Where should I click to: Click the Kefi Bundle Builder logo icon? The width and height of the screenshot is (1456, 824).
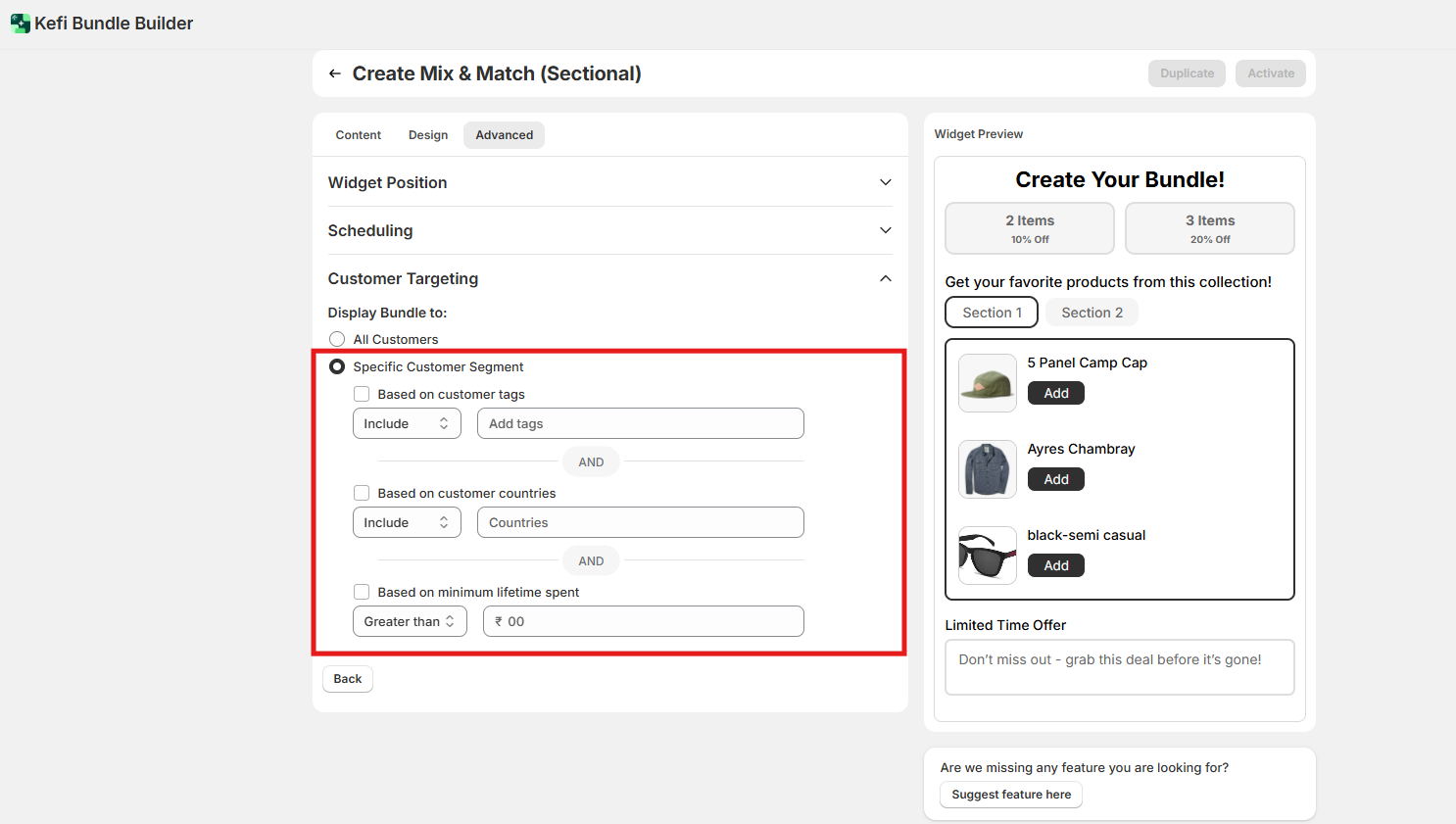tap(20, 24)
